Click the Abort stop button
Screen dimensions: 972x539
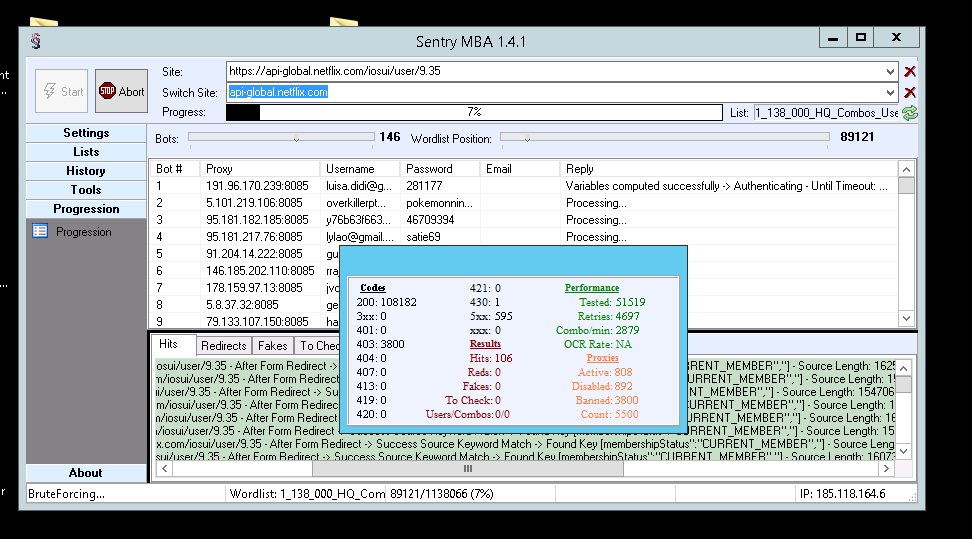coord(122,91)
